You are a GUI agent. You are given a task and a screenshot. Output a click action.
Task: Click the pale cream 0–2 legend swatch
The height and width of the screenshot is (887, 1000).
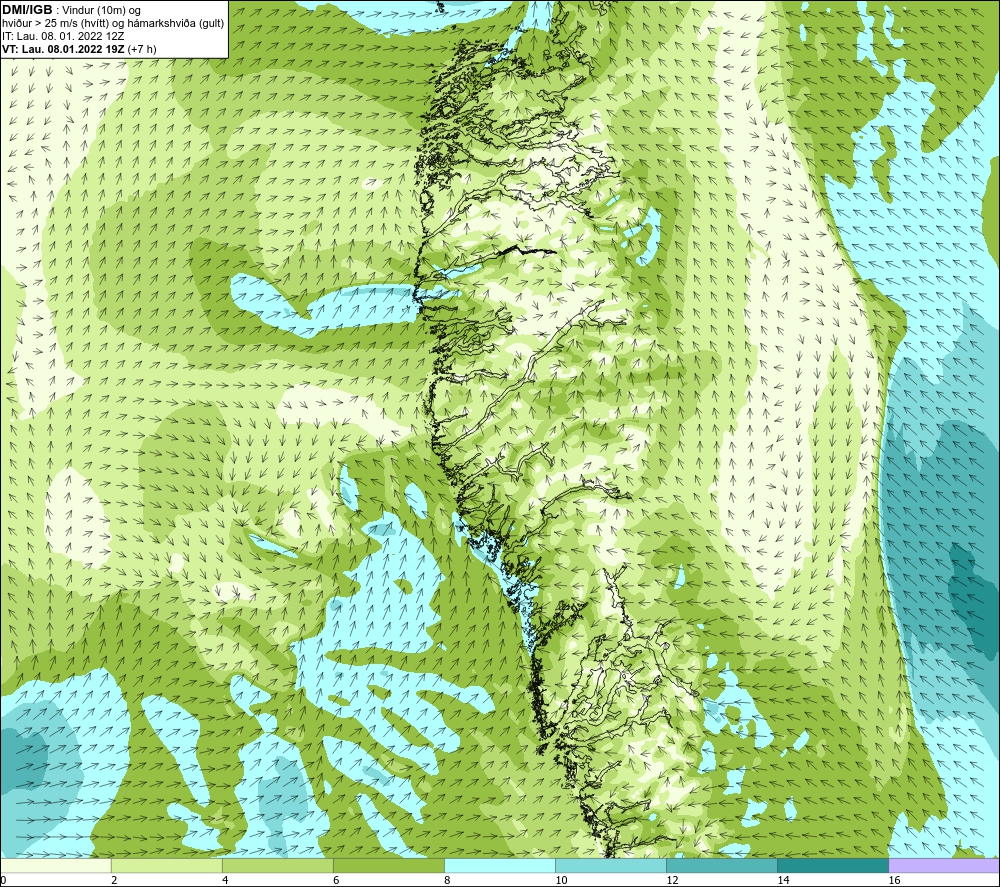click(x=56, y=865)
